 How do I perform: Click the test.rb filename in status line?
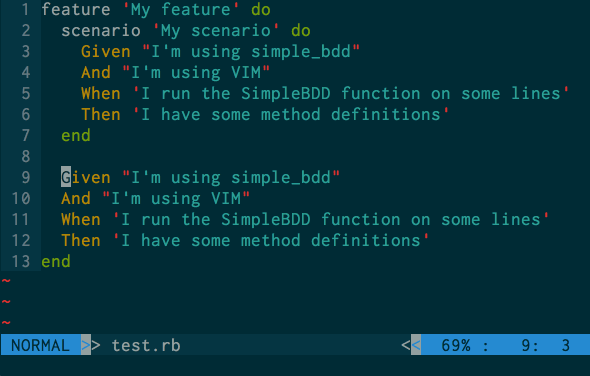[x=146, y=345]
